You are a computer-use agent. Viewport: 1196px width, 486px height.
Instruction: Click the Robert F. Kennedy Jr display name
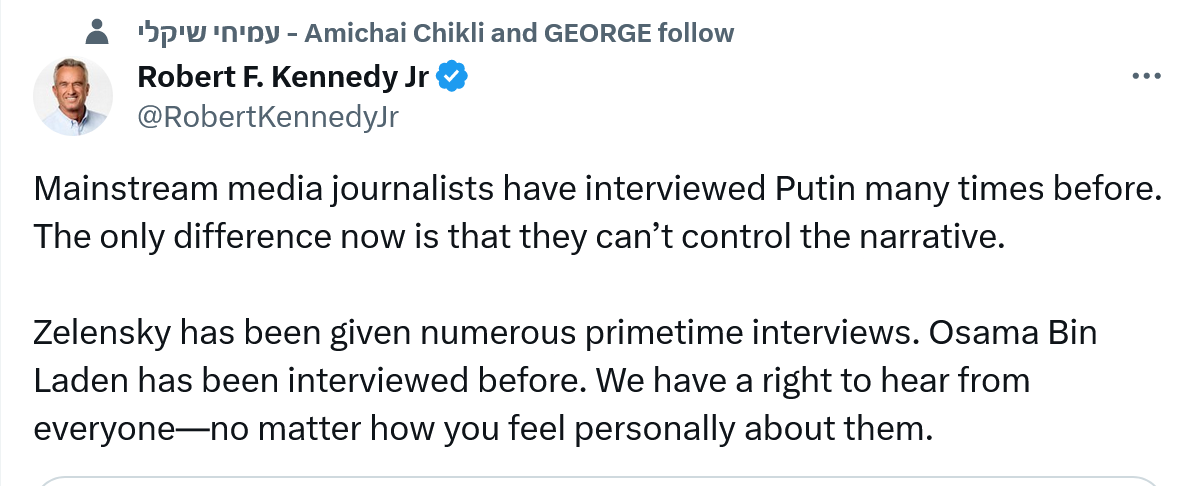[283, 77]
